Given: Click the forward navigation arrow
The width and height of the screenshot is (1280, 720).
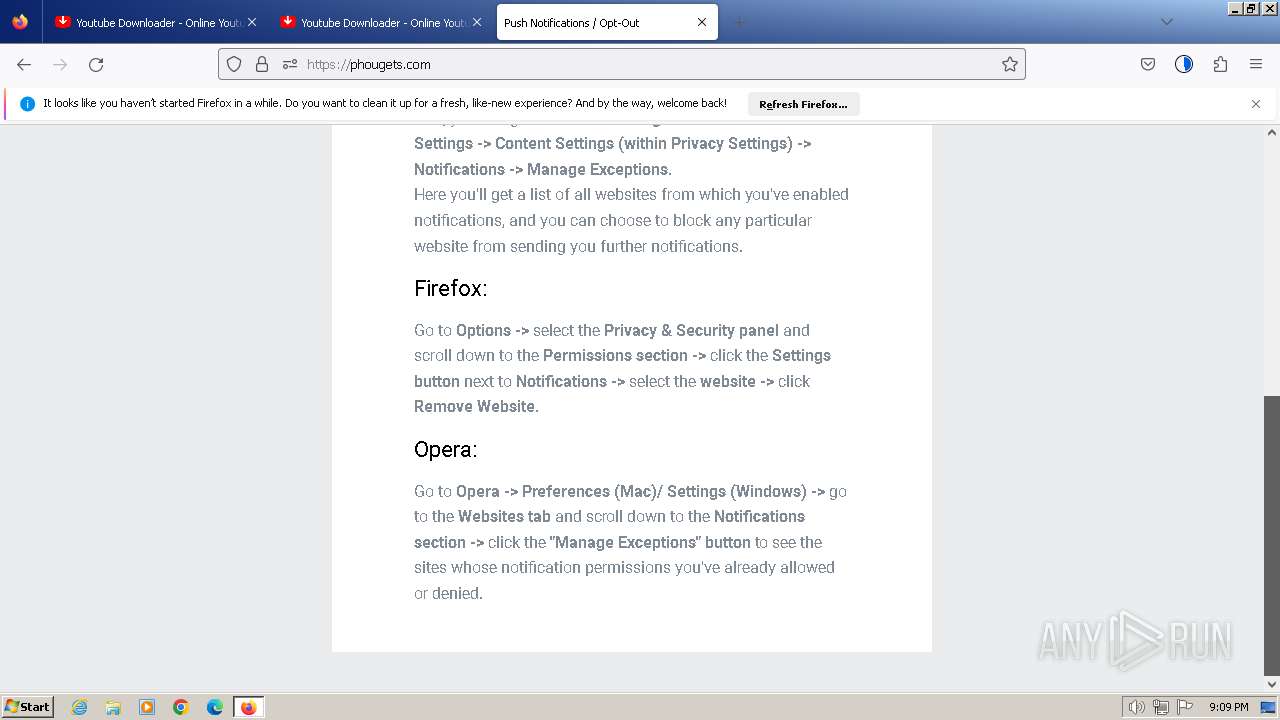Looking at the screenshot, I should point(60,64).
